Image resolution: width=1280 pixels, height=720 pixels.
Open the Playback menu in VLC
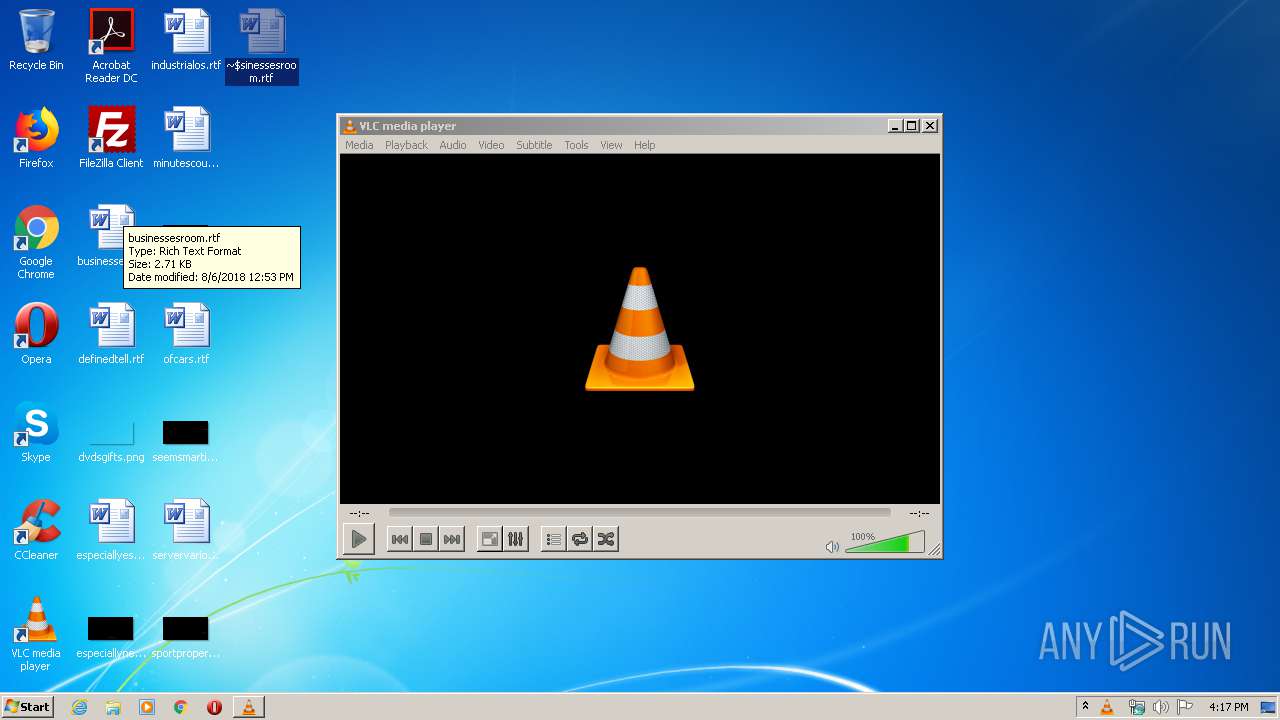[406, 145]
